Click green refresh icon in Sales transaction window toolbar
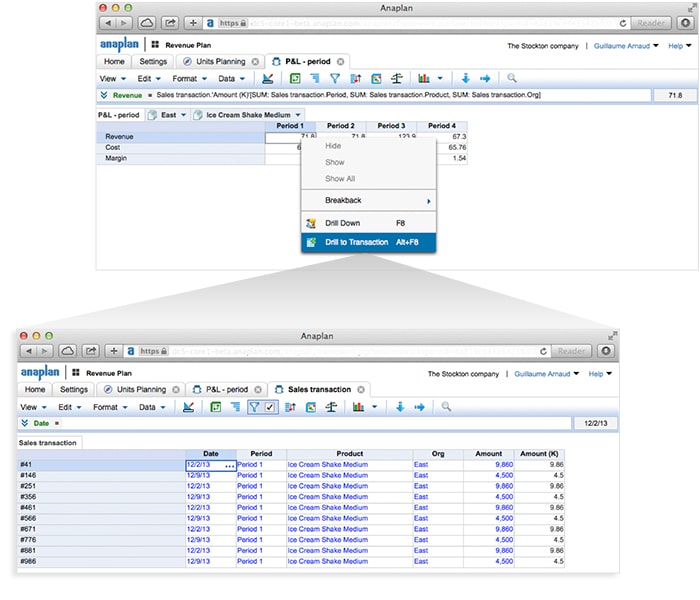700x600 pixels. point(216,407)
